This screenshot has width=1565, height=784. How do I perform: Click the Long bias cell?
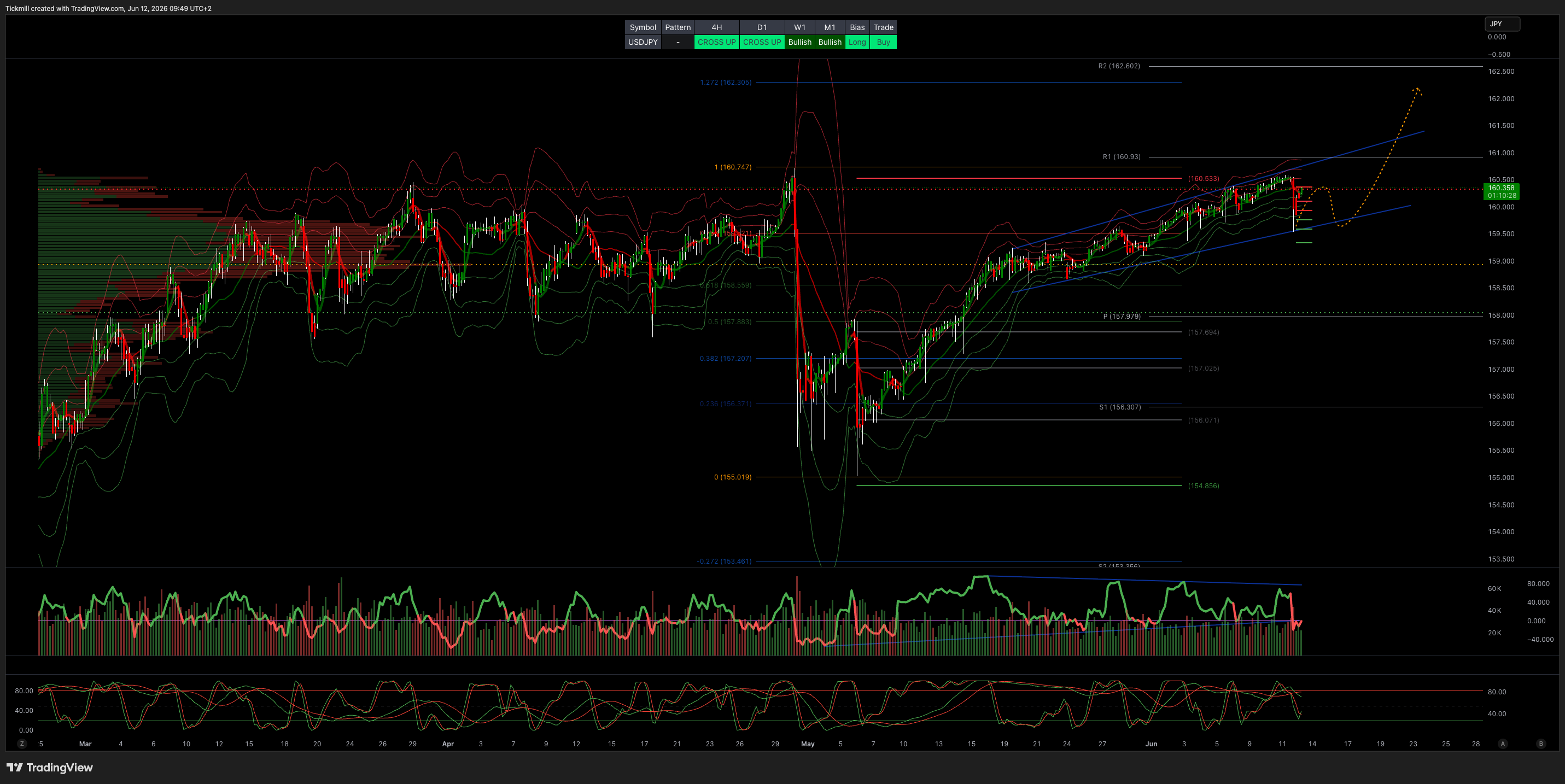[x=857, y=42]
